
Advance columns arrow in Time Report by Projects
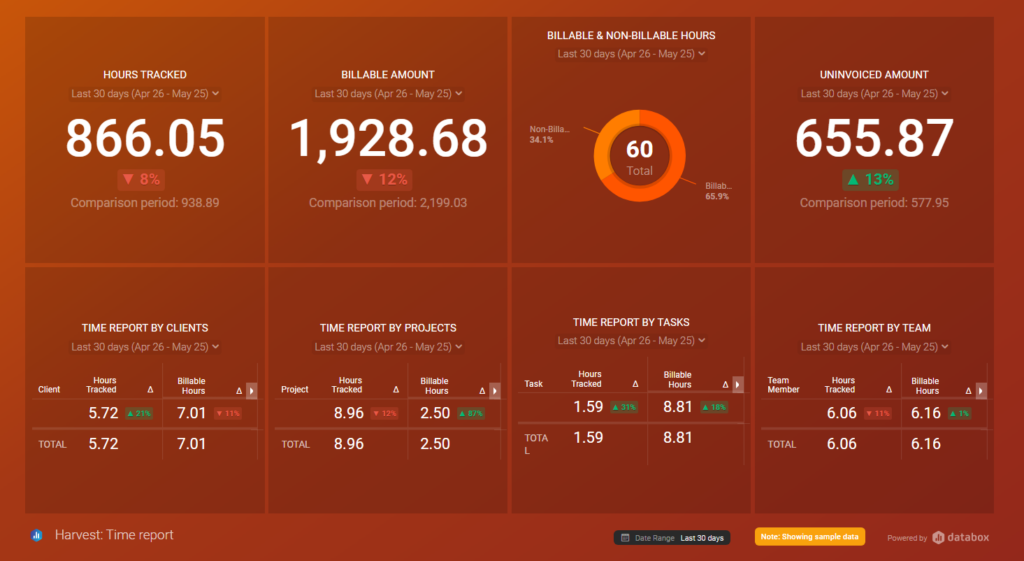(x=495, y=391)
